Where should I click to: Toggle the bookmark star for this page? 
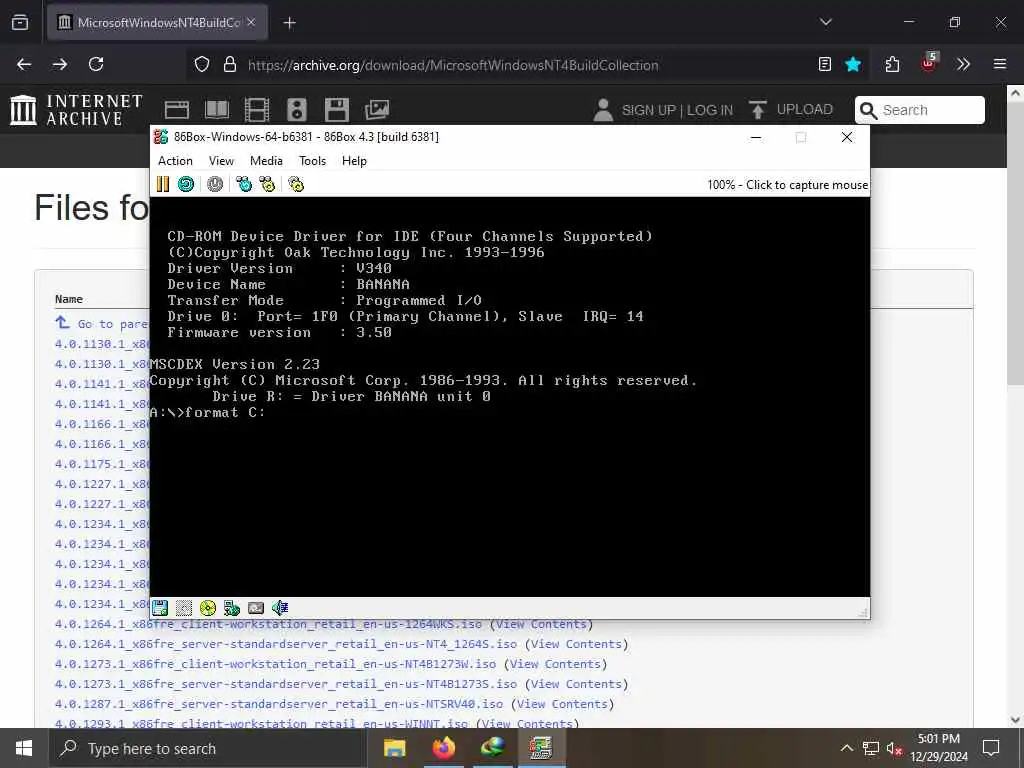(853, 64)
